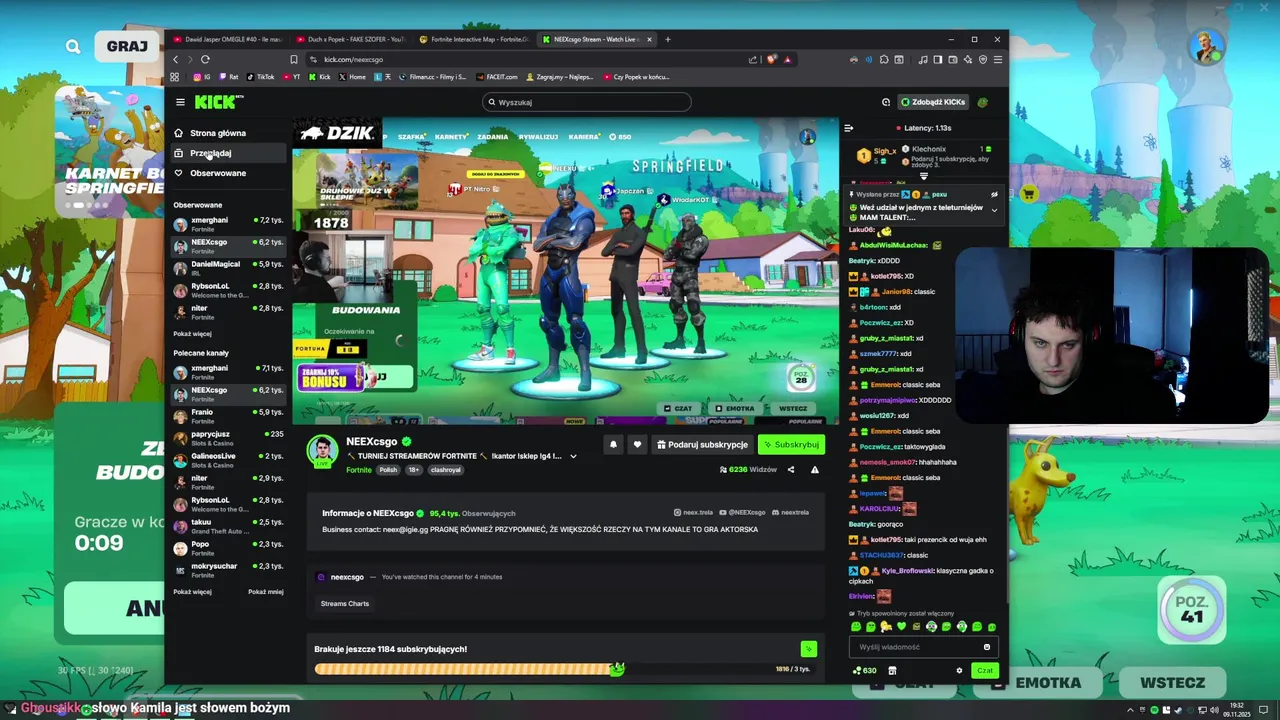Viewport: 1280px width, 720px height.
Task: Click the KICK logo
Action: coord(218,102)
